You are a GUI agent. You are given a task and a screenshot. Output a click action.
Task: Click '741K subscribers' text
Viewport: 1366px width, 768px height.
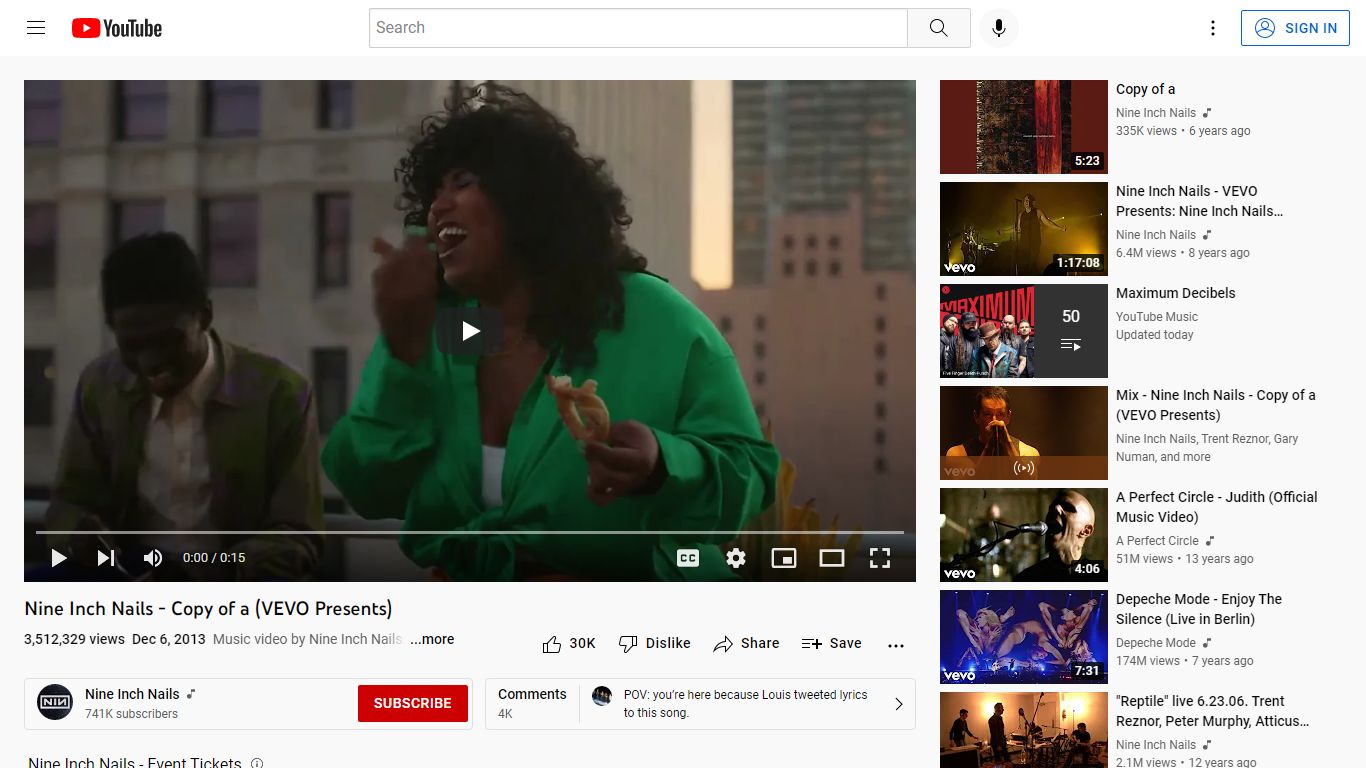tap(131, 714)
